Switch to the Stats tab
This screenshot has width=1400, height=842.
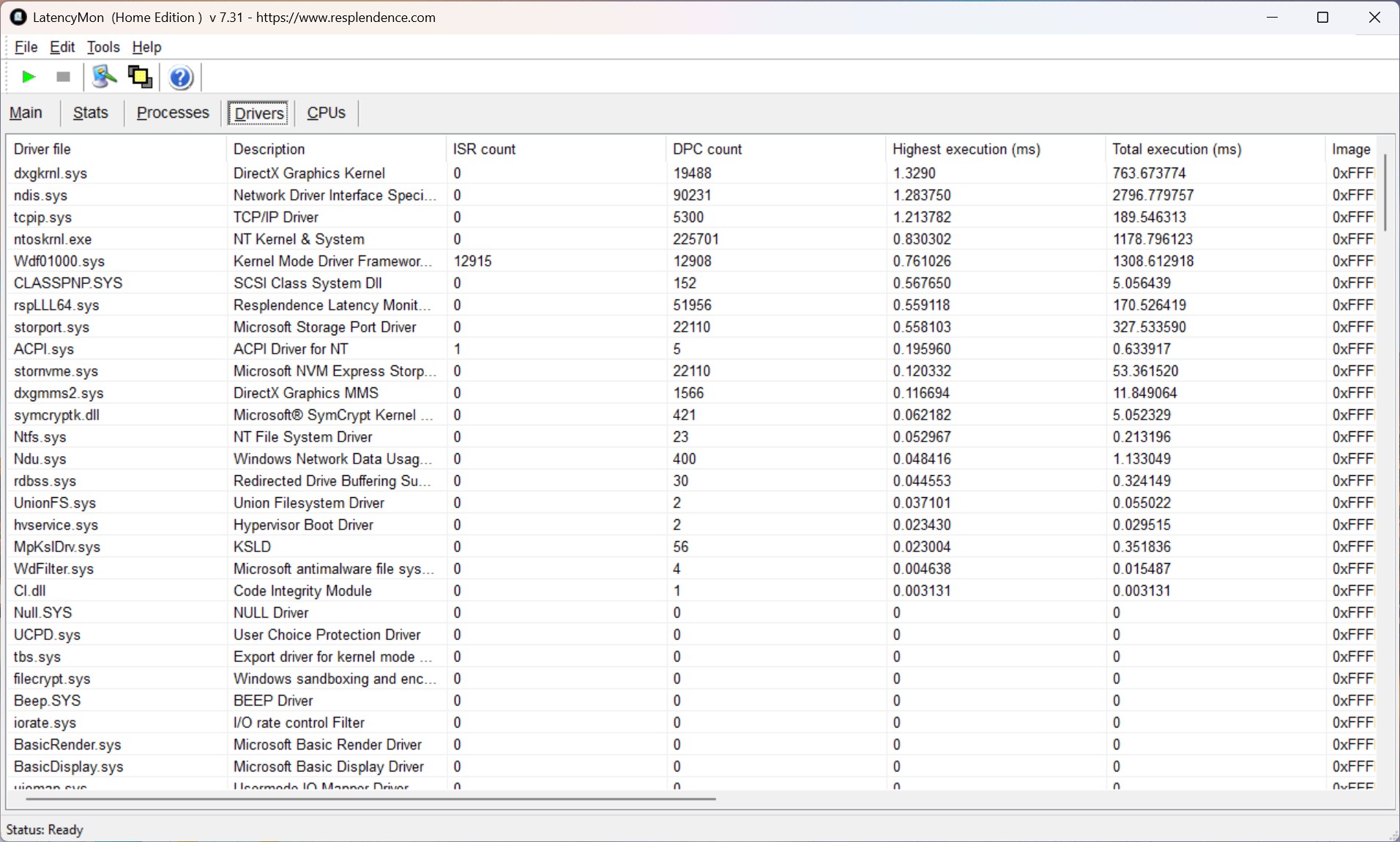90,113
